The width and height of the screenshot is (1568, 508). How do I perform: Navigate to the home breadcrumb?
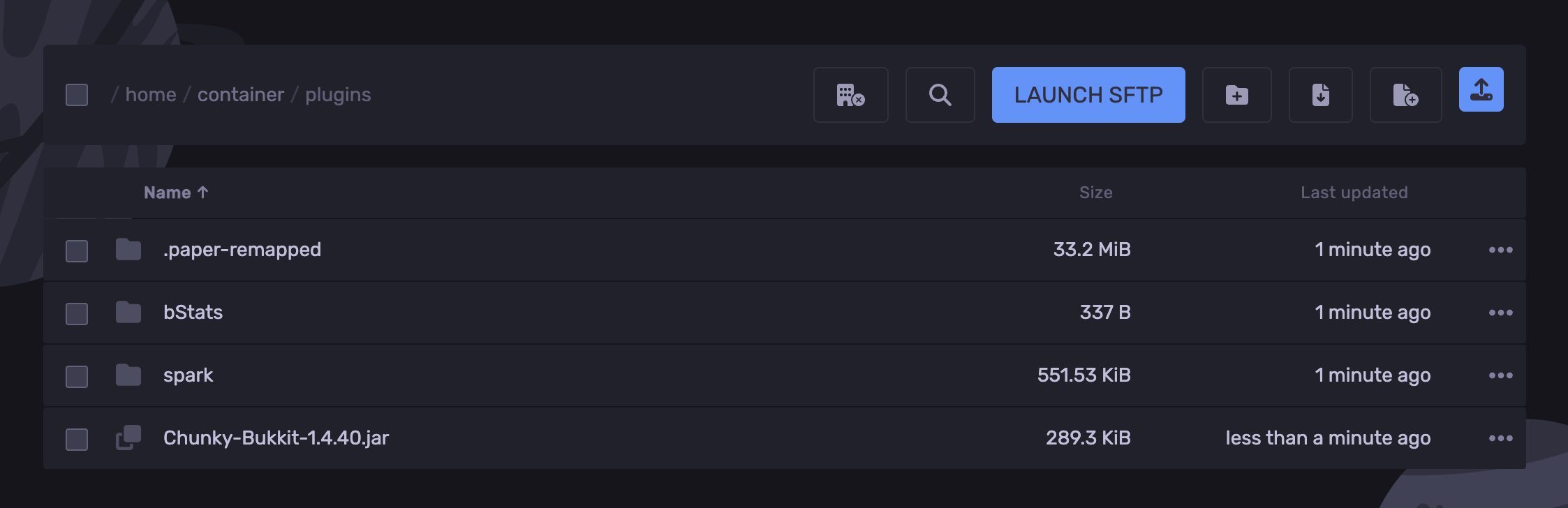pos(151,95)
